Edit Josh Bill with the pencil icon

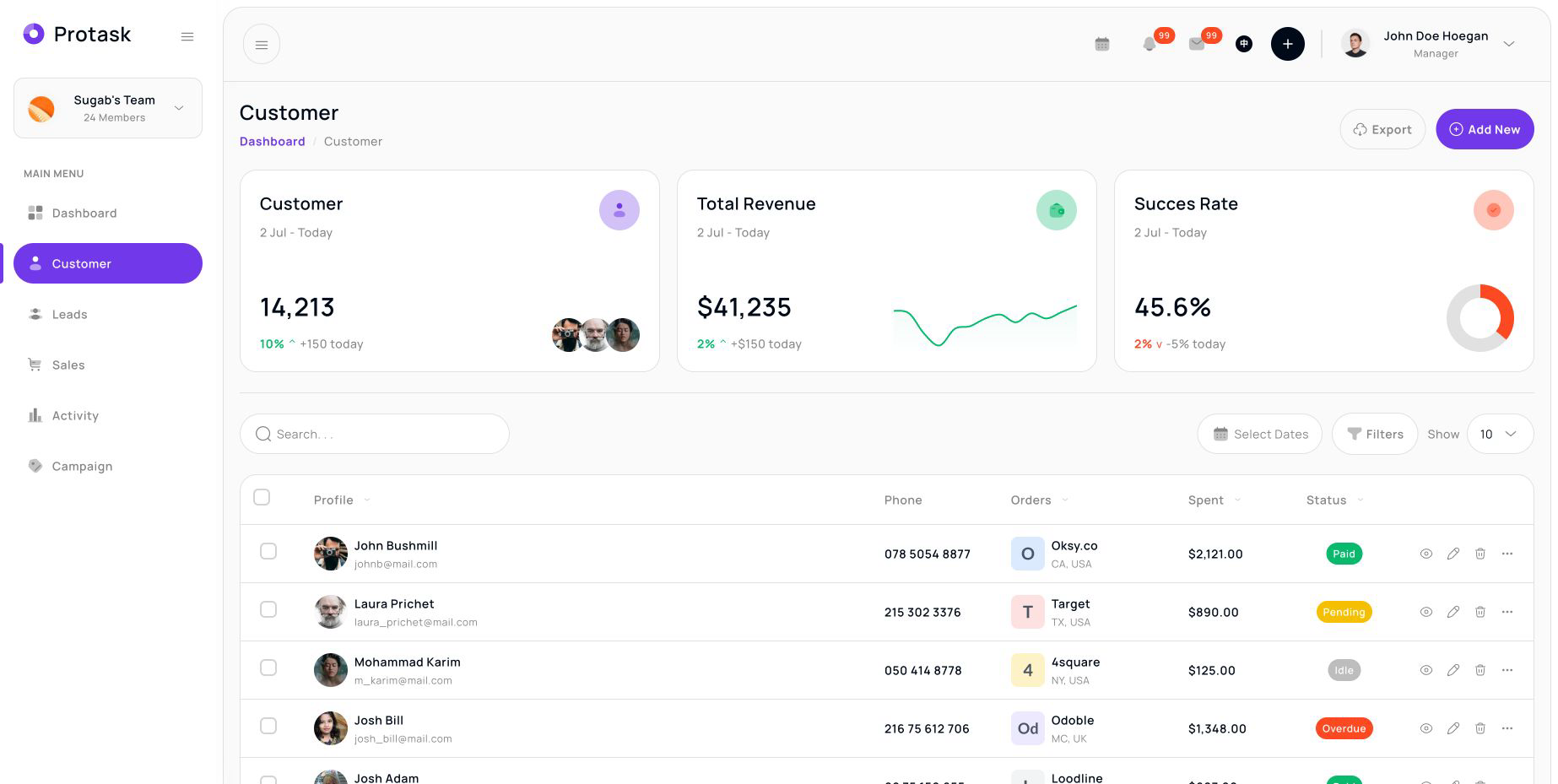pos(1453,728)
